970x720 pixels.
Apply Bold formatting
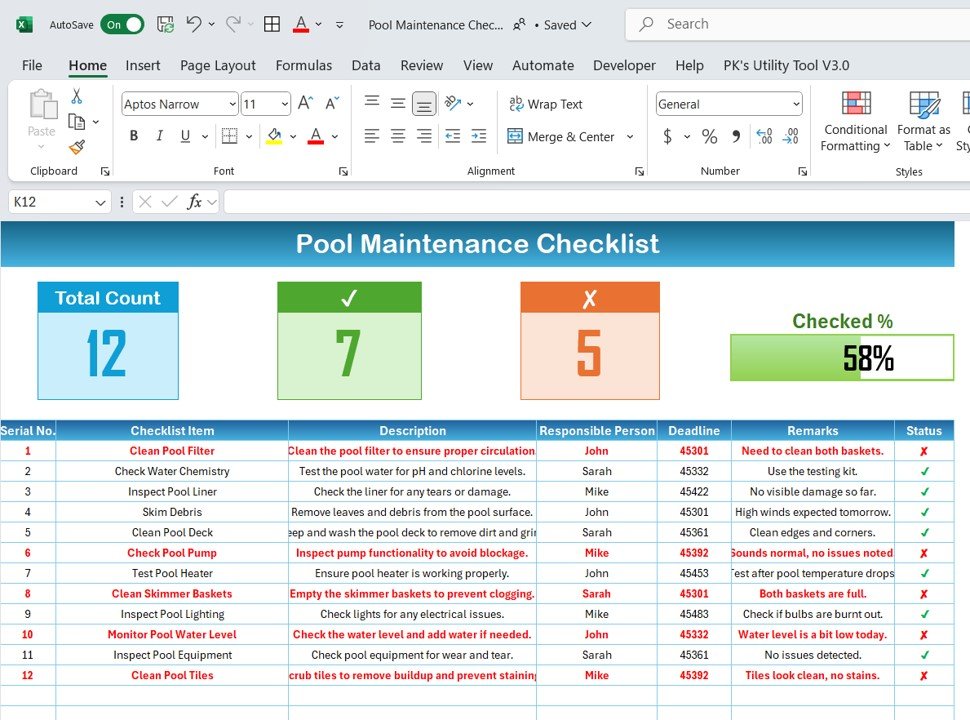(x=134, y=136)
